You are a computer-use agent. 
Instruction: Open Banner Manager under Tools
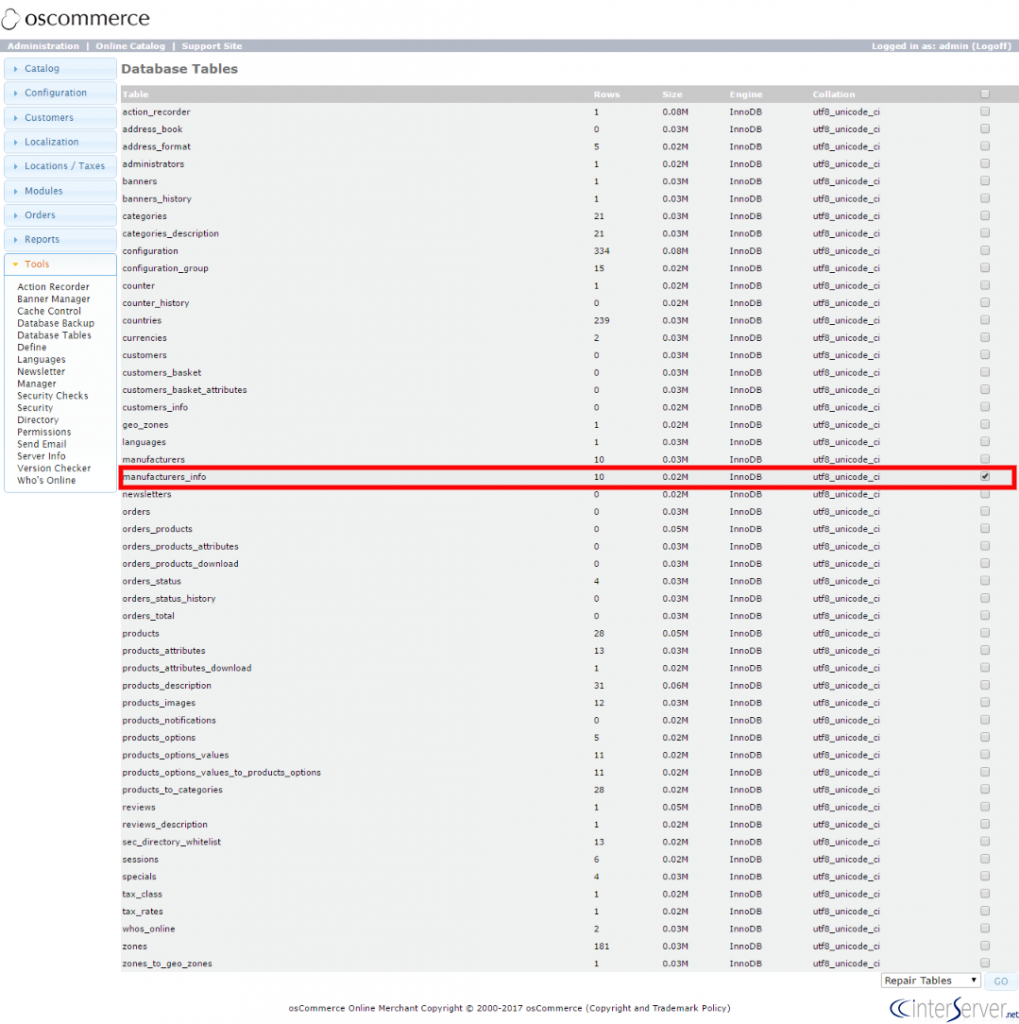point(54,299)
